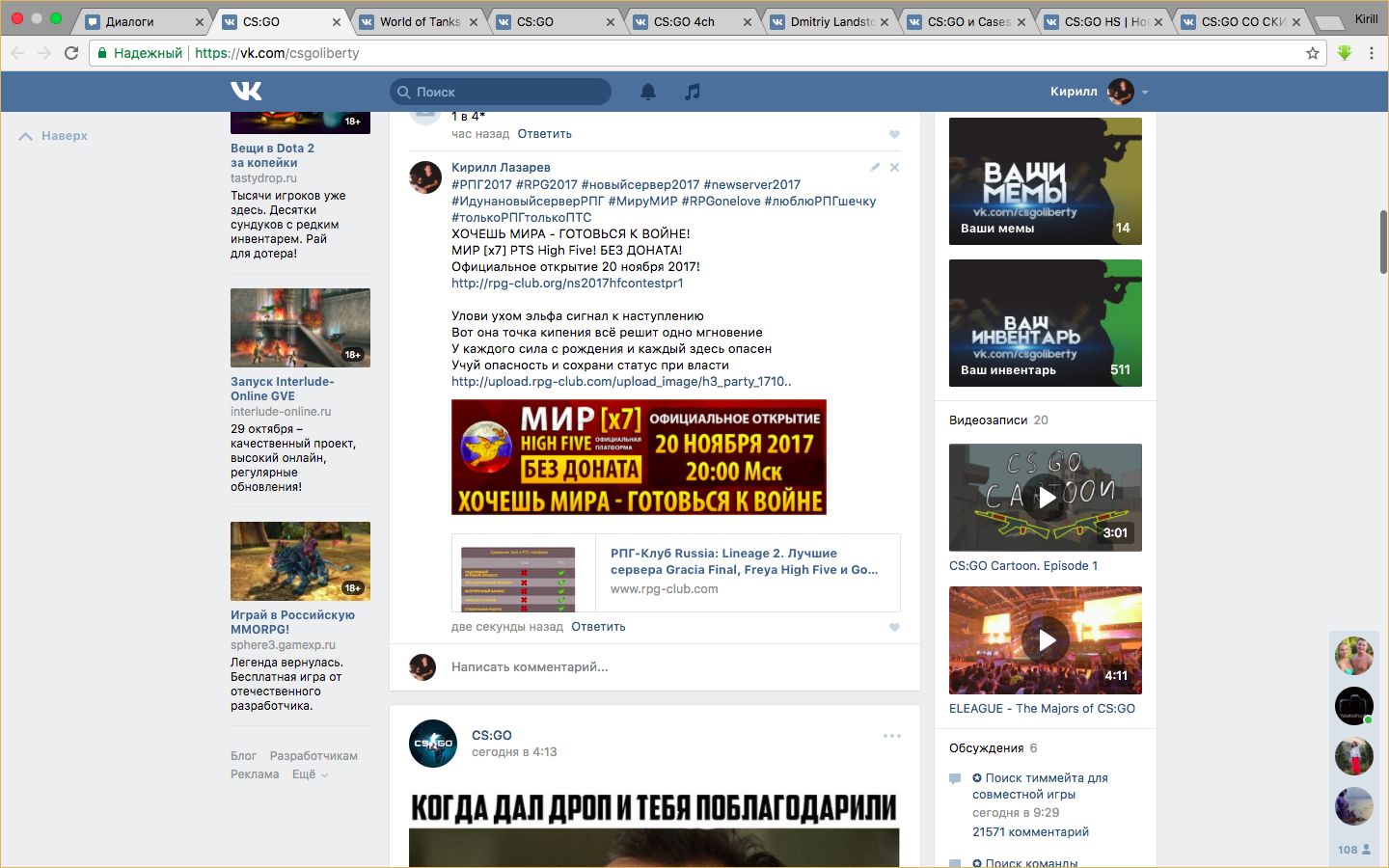Open the rpg-club.org/ns2017hfcontestpr1 link
Viewport: 1389px width, 868px height.
pos(567,284)
